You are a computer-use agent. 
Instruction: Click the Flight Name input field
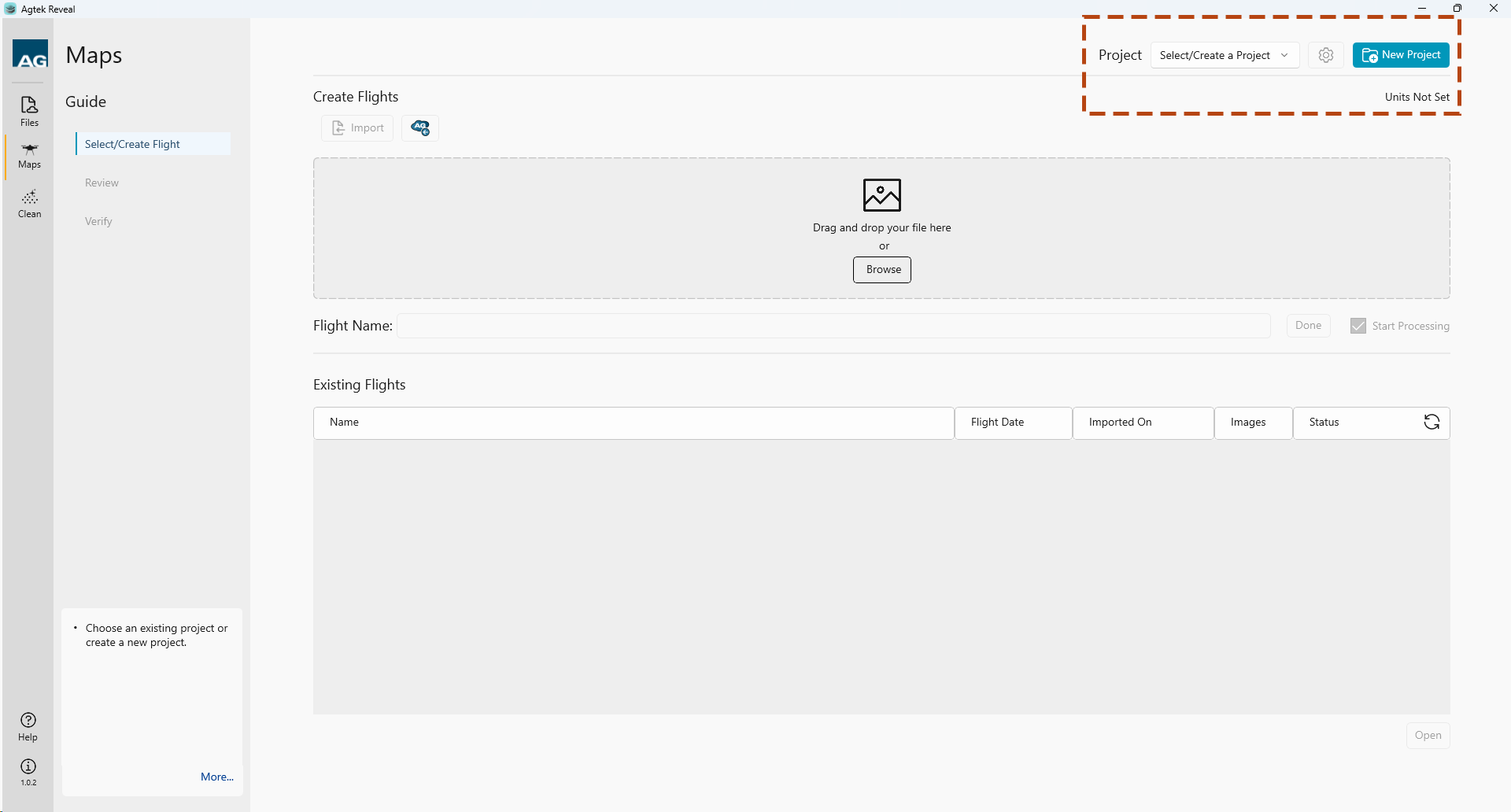[833, 326]
